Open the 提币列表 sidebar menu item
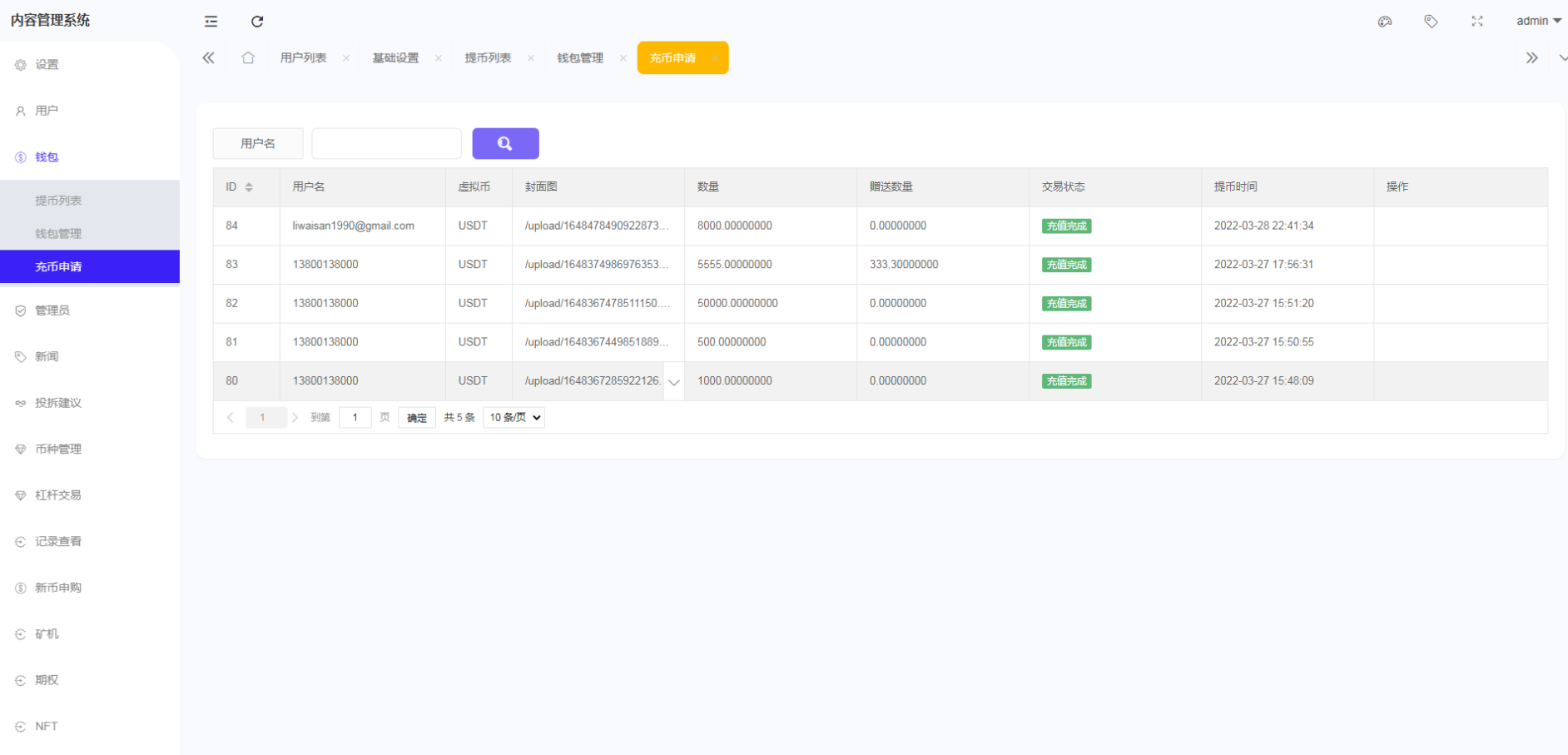This screenshot has height=755, width=1568. click(58, 200)
